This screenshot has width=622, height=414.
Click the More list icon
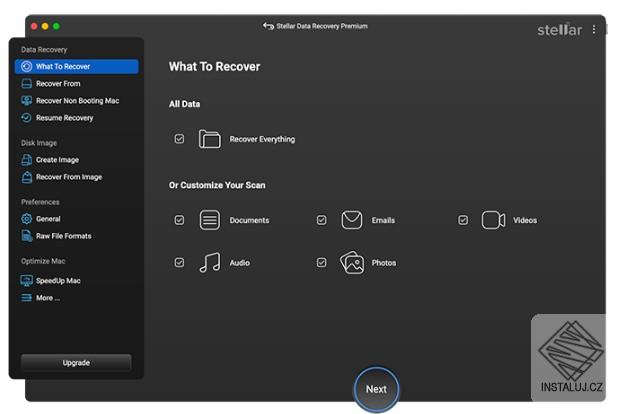coord(27,298)
